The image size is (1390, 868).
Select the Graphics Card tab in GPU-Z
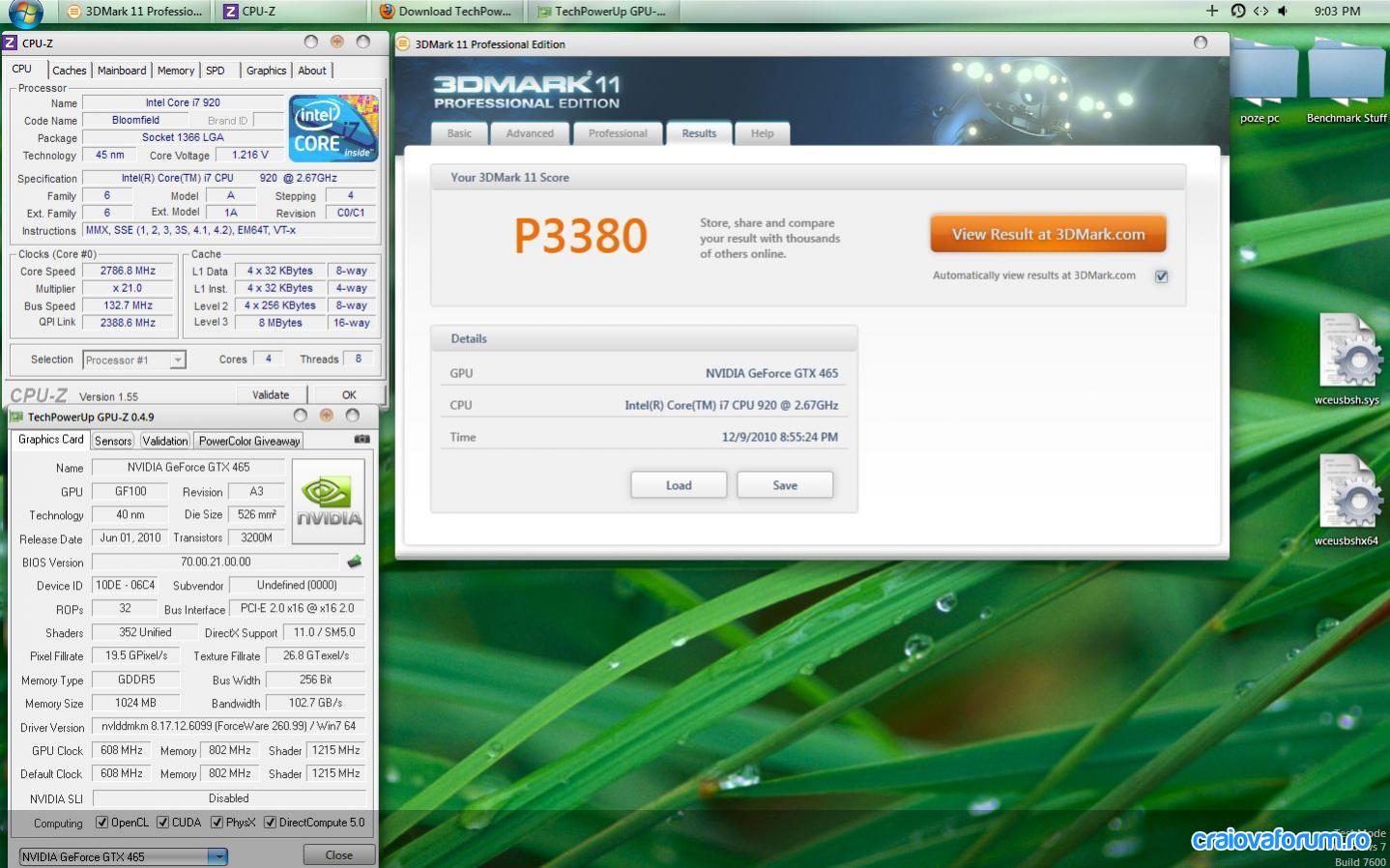point(51,439)
